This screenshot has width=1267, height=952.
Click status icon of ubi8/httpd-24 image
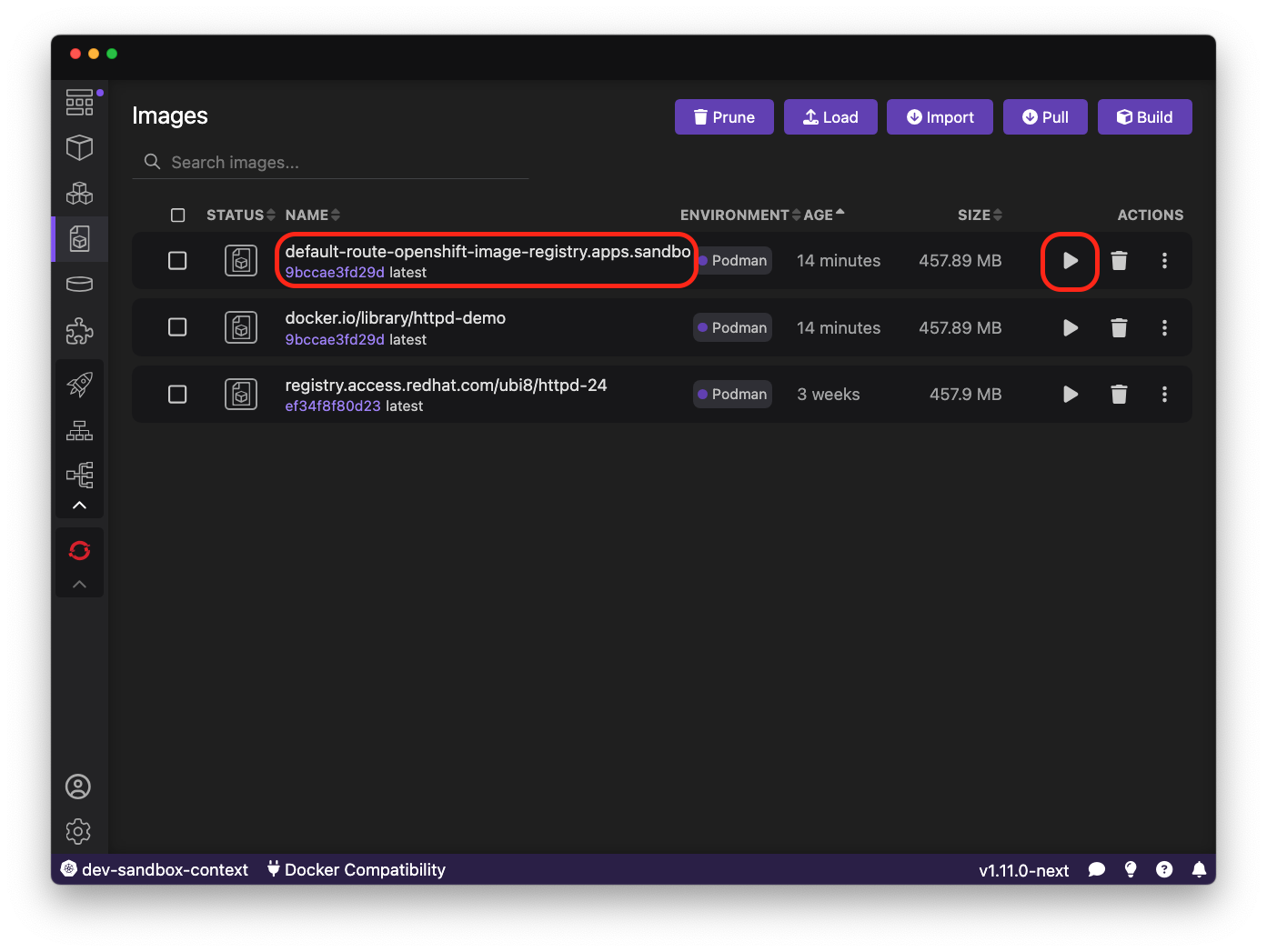[241, 395]
